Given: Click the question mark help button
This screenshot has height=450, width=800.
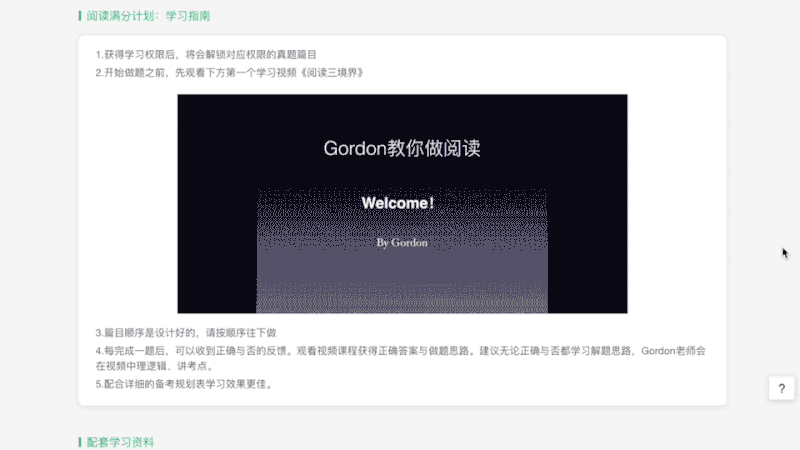Looking at the screenshot, I should [x=781, y=389].
